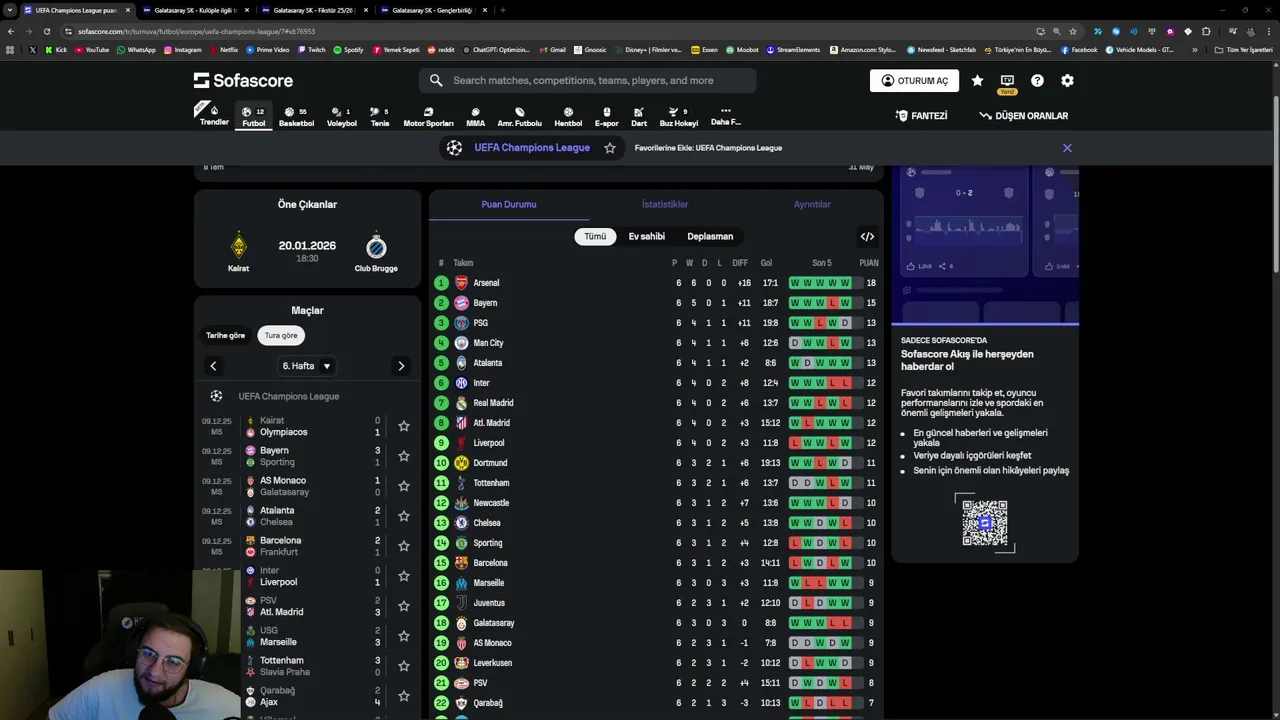
Task: Add UEFA Champions League to favorites star
Action: (610, 148)
